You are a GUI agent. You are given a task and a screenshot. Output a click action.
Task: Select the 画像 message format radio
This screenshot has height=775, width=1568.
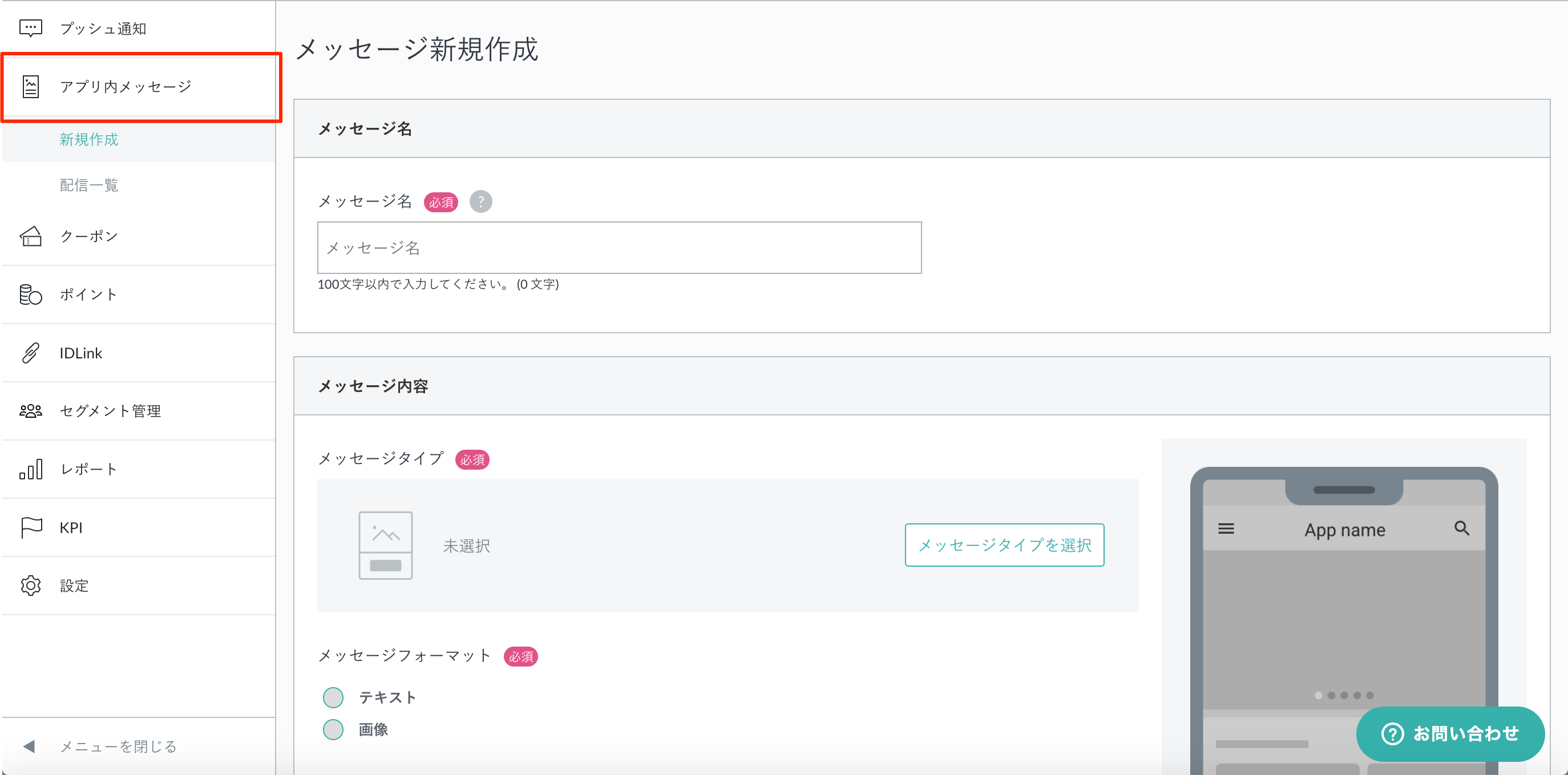point(333,729)
